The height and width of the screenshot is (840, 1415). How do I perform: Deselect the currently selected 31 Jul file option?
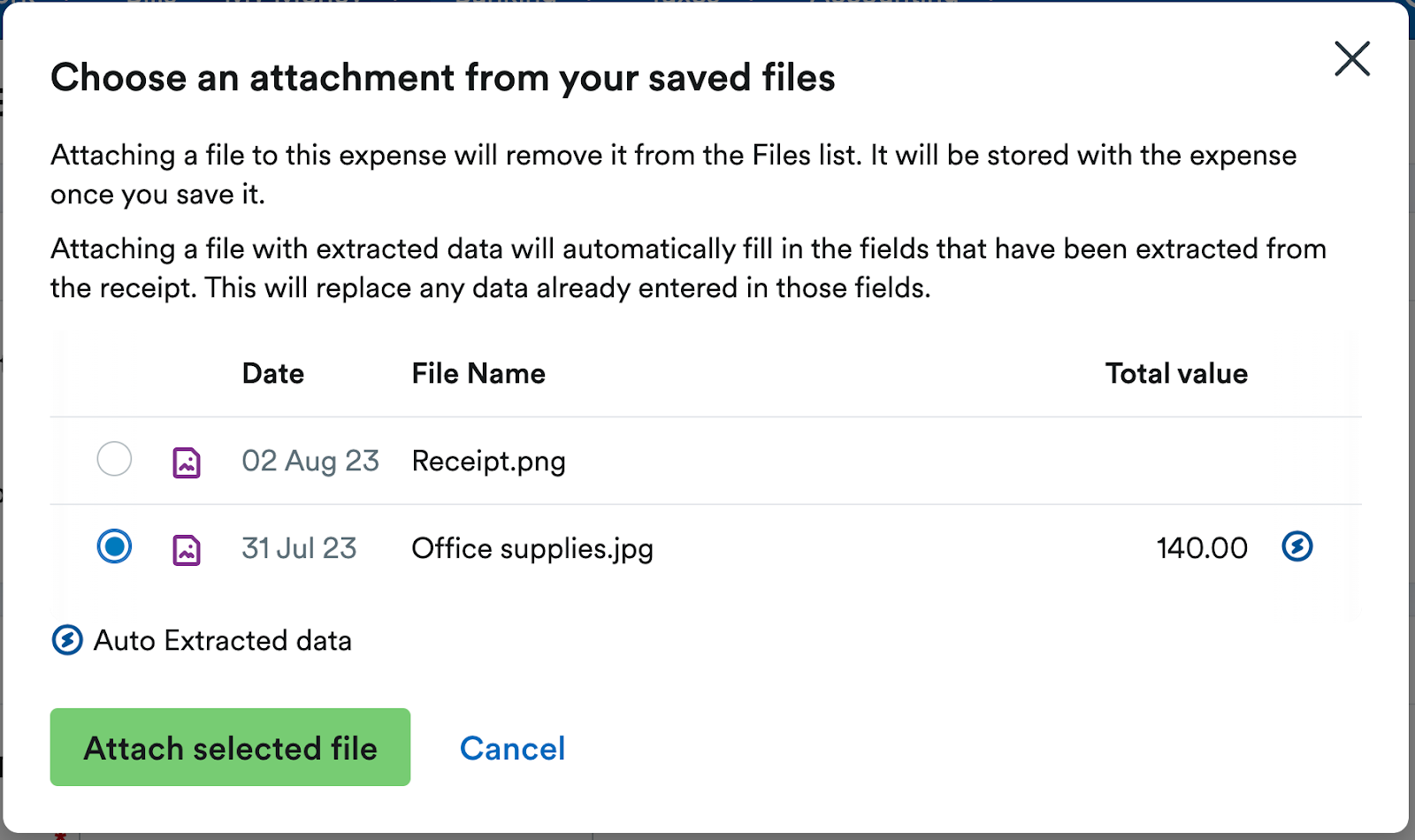pyautogui.click(x=113, y=547)
